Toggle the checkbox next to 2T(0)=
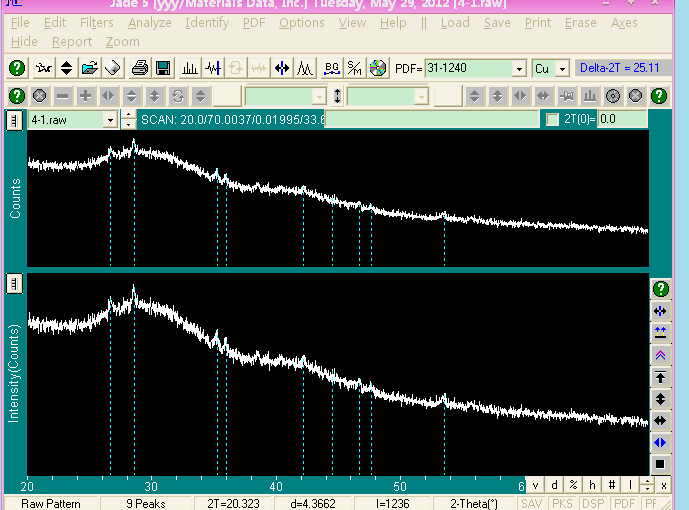 552,119
